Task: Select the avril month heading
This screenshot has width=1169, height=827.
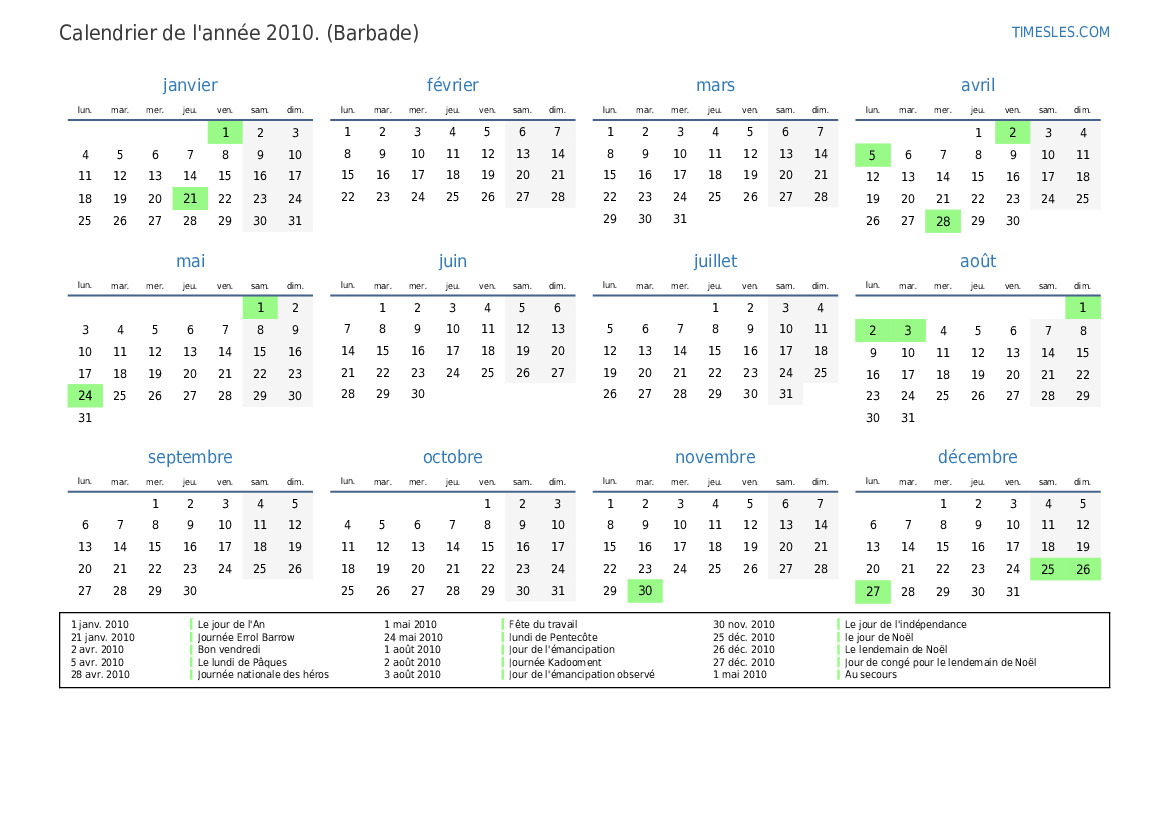Action: tap(977, 85)
